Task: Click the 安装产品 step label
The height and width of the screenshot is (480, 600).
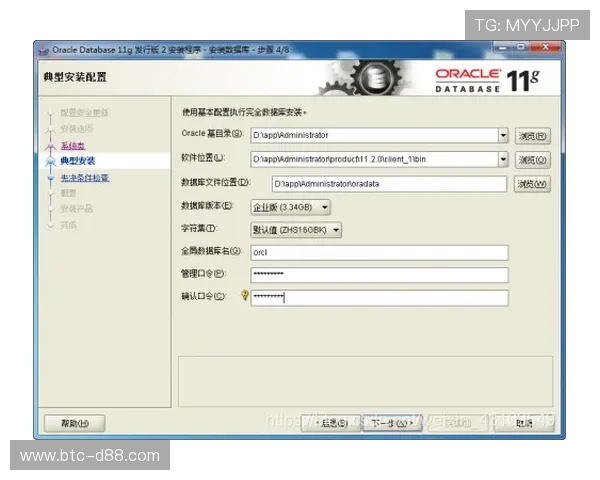Action: 77,209
